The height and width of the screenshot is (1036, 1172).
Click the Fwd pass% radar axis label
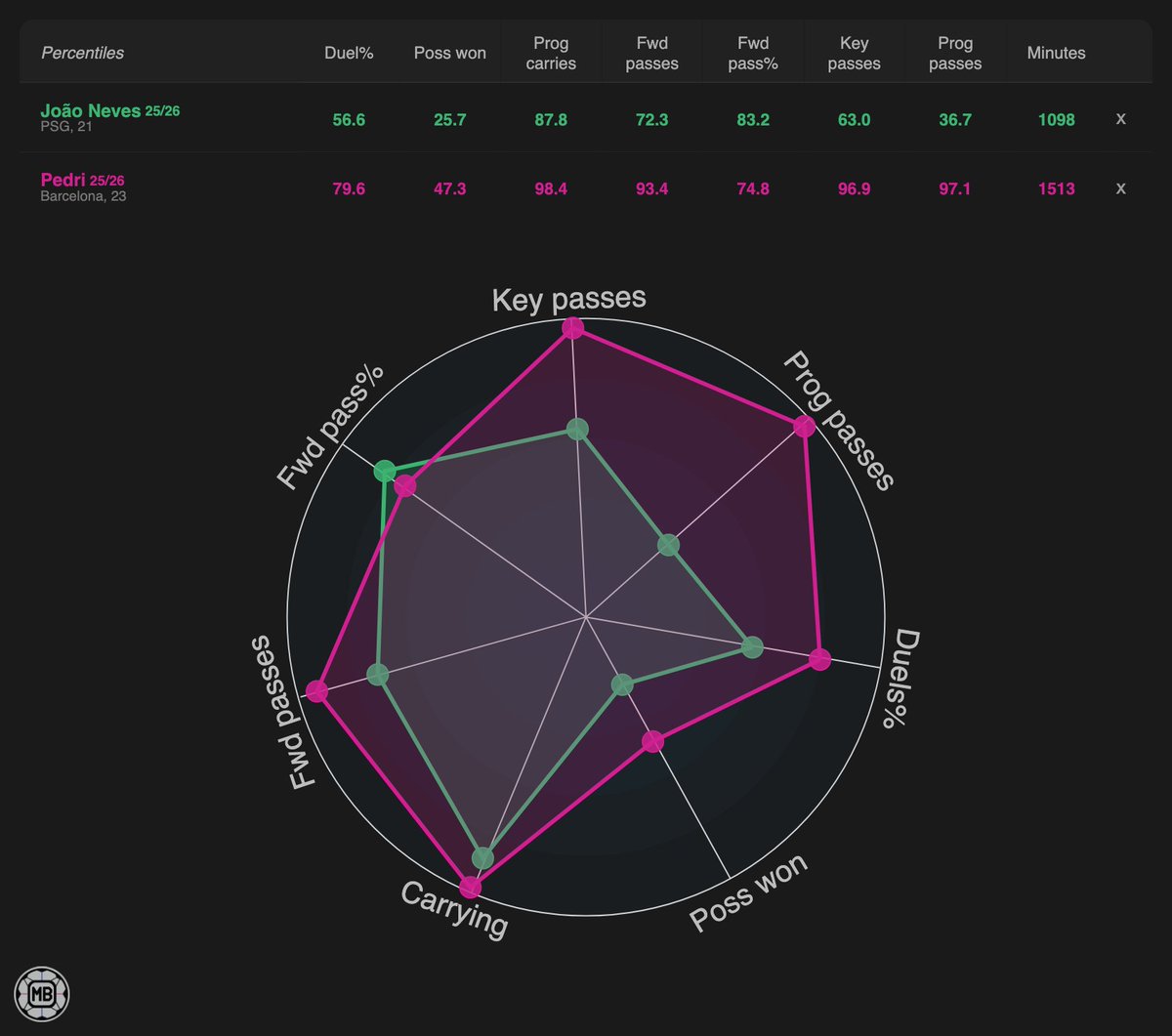[x=331, y=428]
